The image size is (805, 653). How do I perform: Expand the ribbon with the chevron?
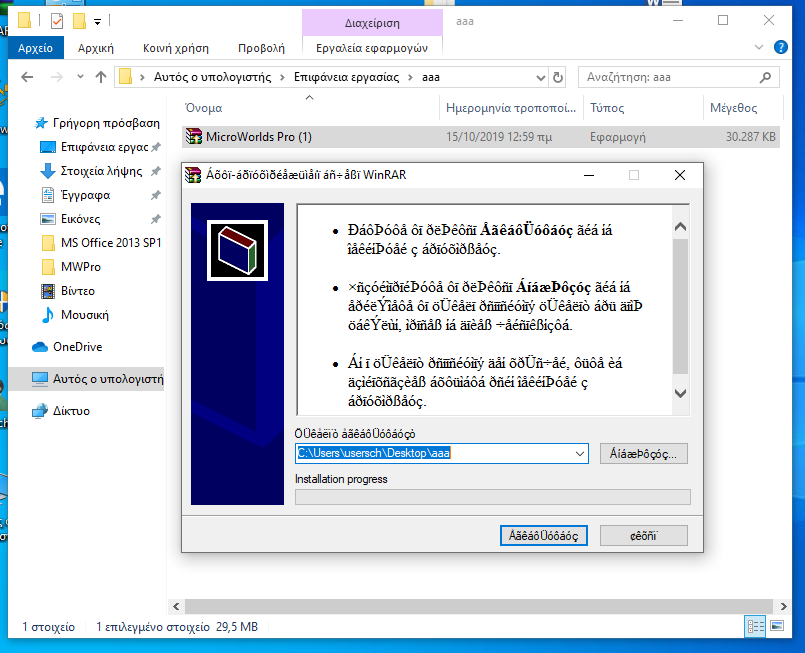click(x=759, y=47)
